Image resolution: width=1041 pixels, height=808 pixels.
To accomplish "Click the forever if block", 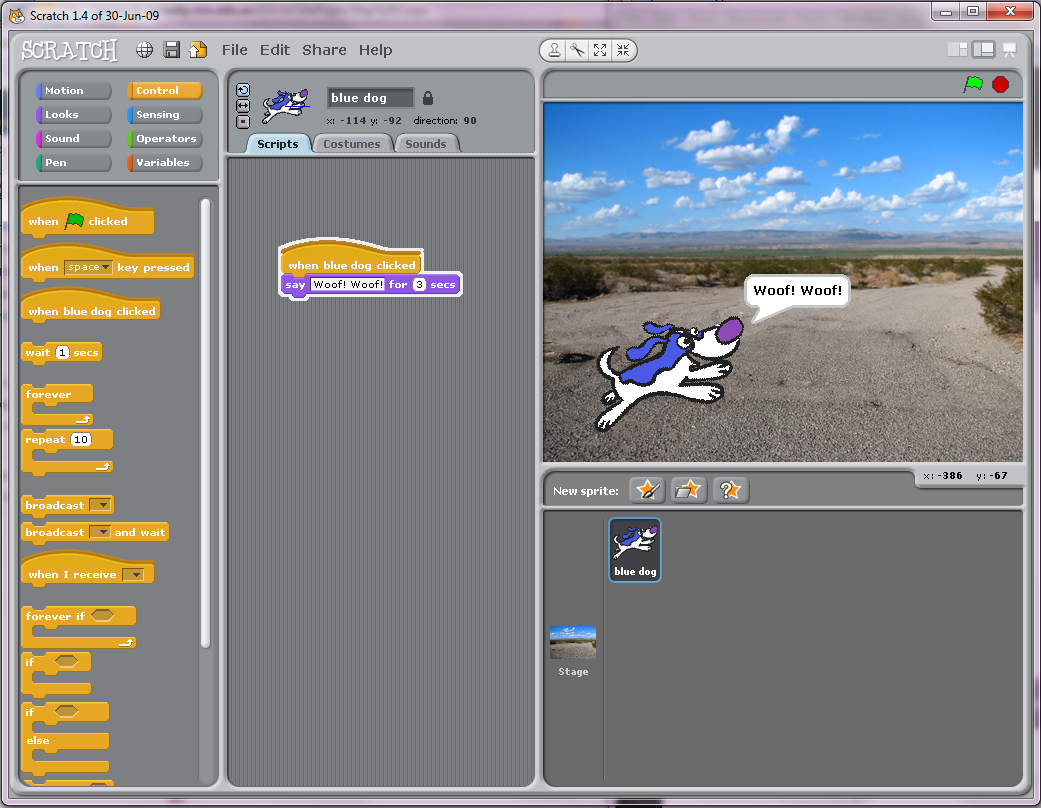I will [x=78, y=627].
